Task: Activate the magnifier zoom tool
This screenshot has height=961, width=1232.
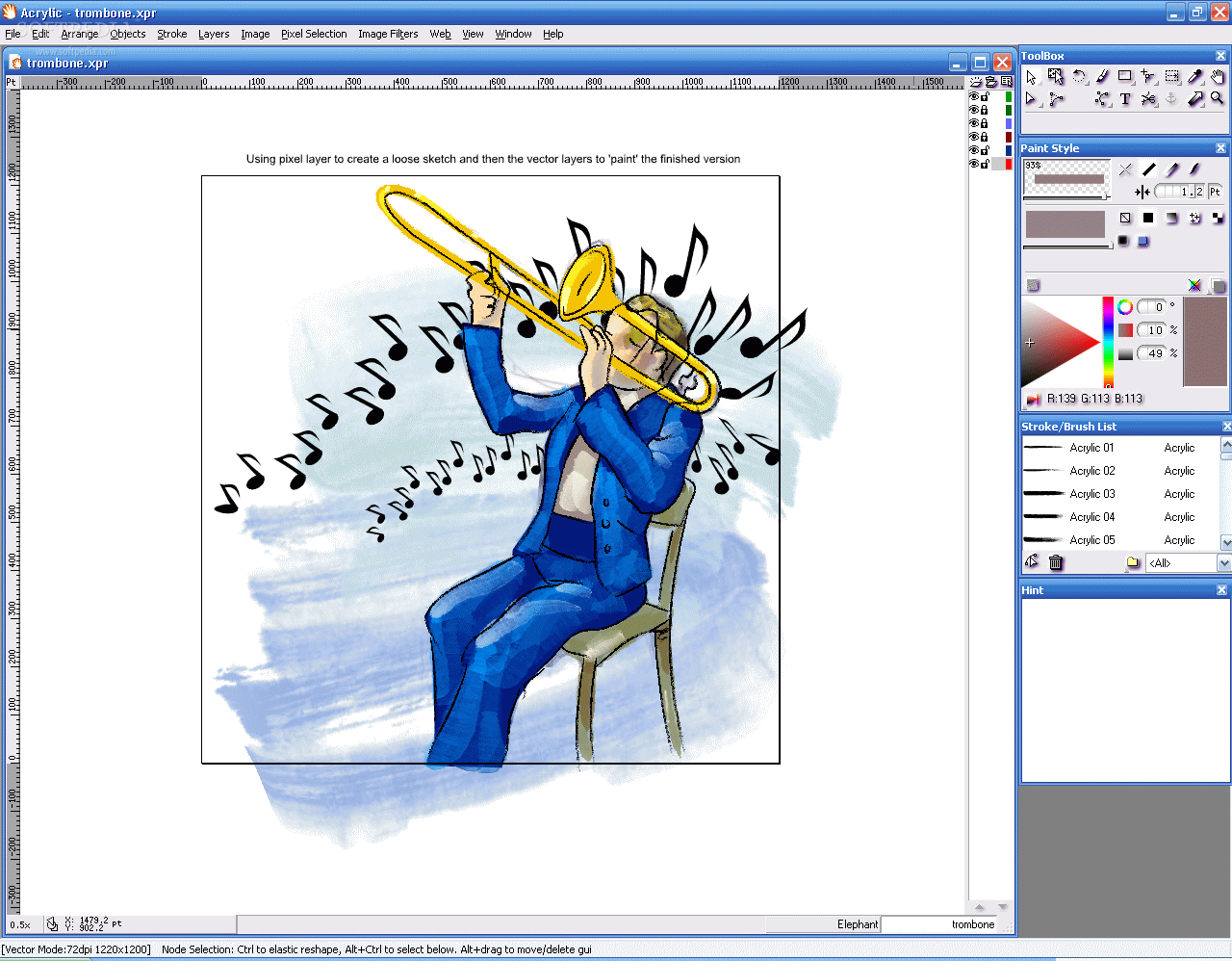Action: 1219,99
